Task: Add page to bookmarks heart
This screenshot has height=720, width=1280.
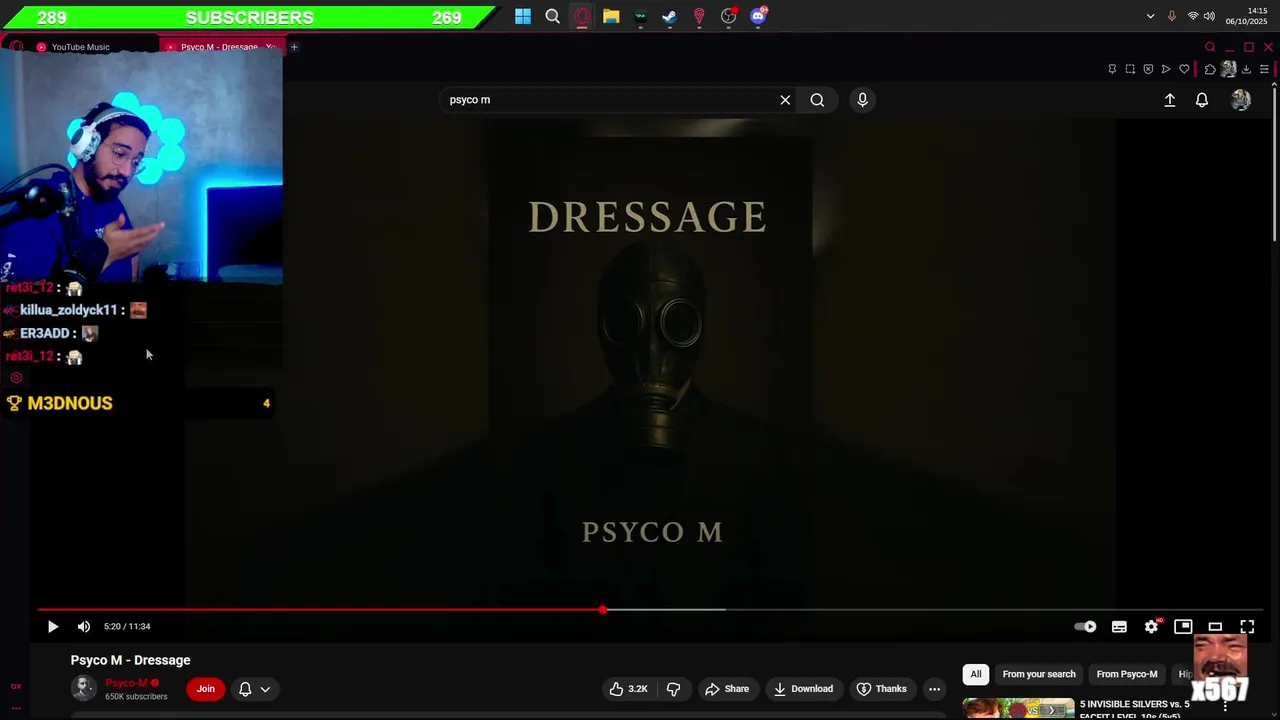Action: pos(1184,69)
